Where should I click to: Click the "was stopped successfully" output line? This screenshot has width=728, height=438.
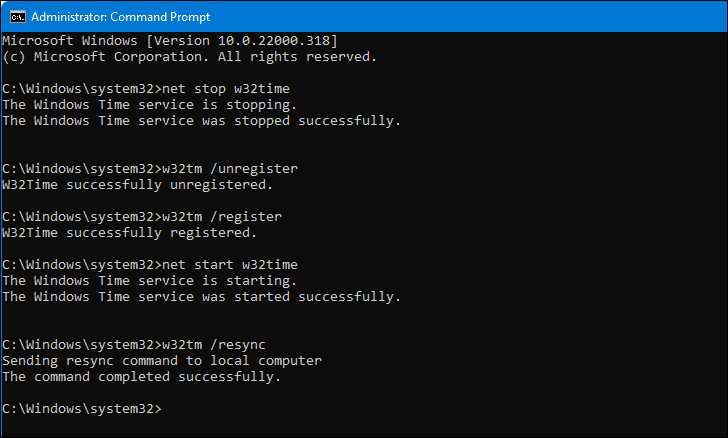201,120
